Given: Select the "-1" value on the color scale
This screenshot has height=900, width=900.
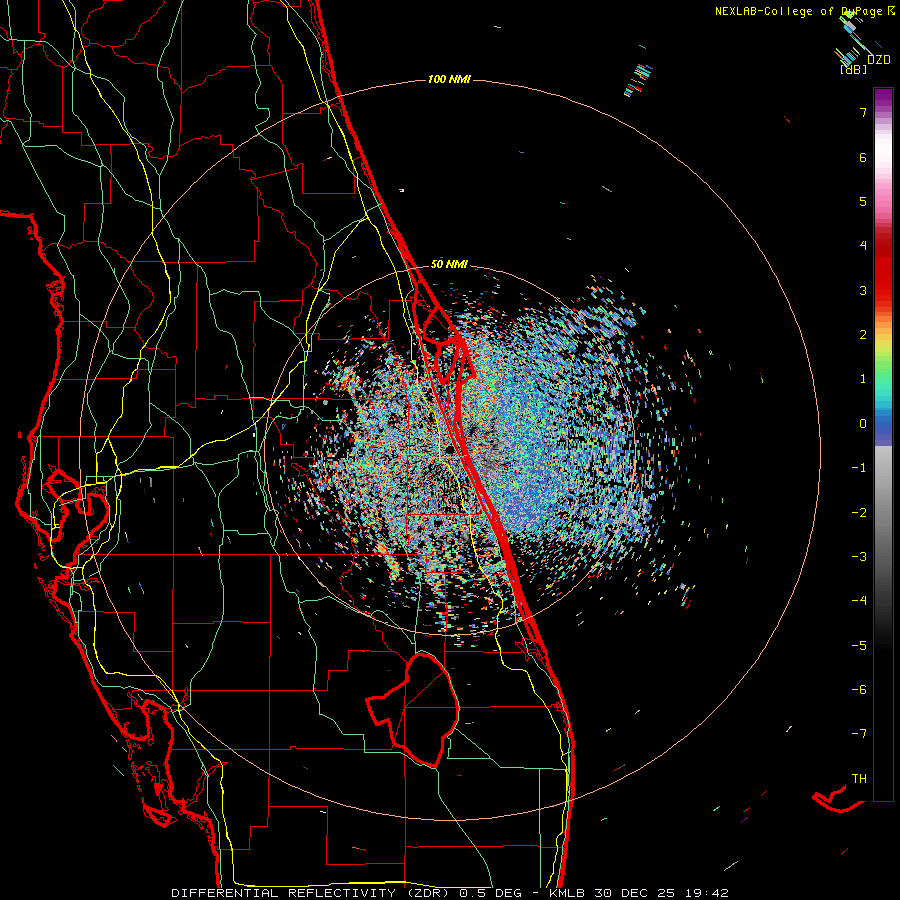Looking at the screenshot, I should tap(859, 468).
